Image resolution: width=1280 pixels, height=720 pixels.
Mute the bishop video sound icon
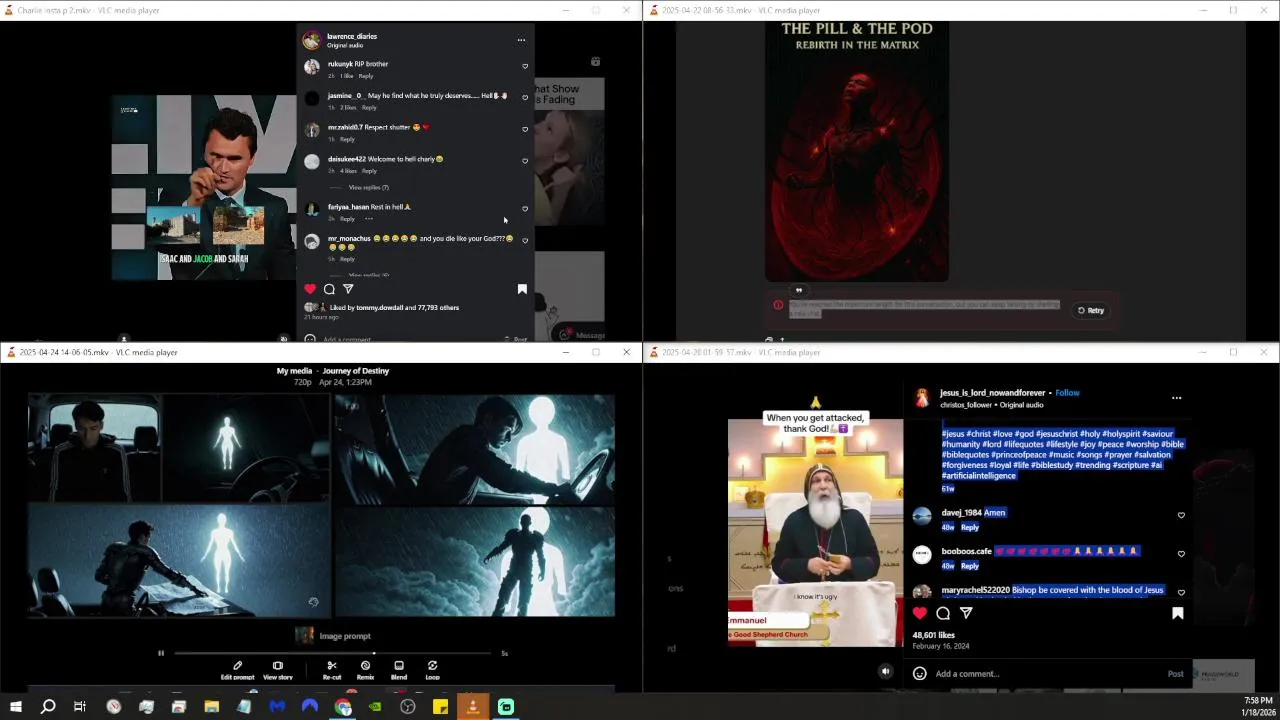click(x=886, y=672)
